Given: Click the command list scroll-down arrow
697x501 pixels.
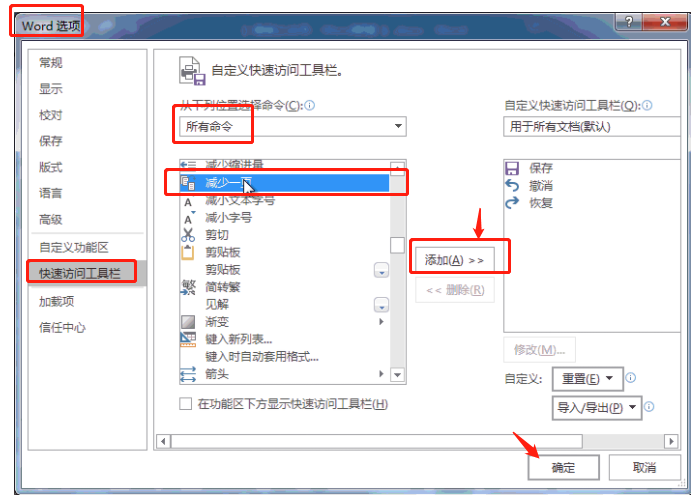Looking at the screenshot, I should coord(397,375).
